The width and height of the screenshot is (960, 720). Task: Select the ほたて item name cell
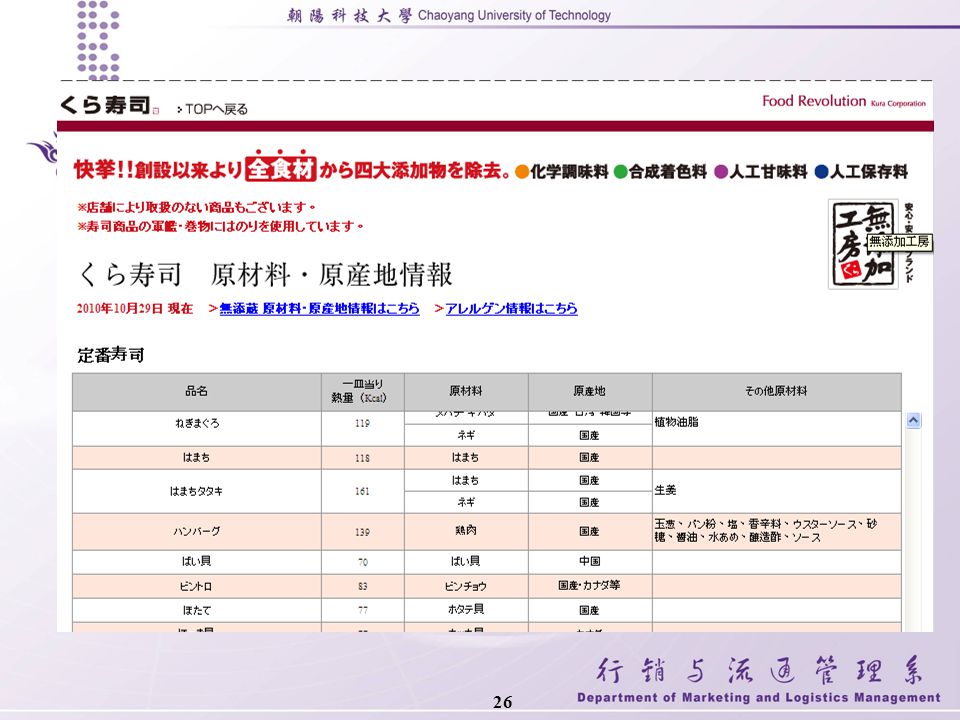pyautogui.click(x=197, y=610)
